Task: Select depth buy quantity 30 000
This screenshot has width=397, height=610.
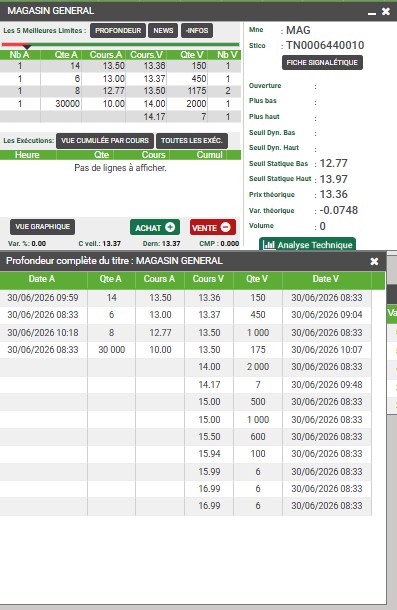Action: (x=112, y=350)
